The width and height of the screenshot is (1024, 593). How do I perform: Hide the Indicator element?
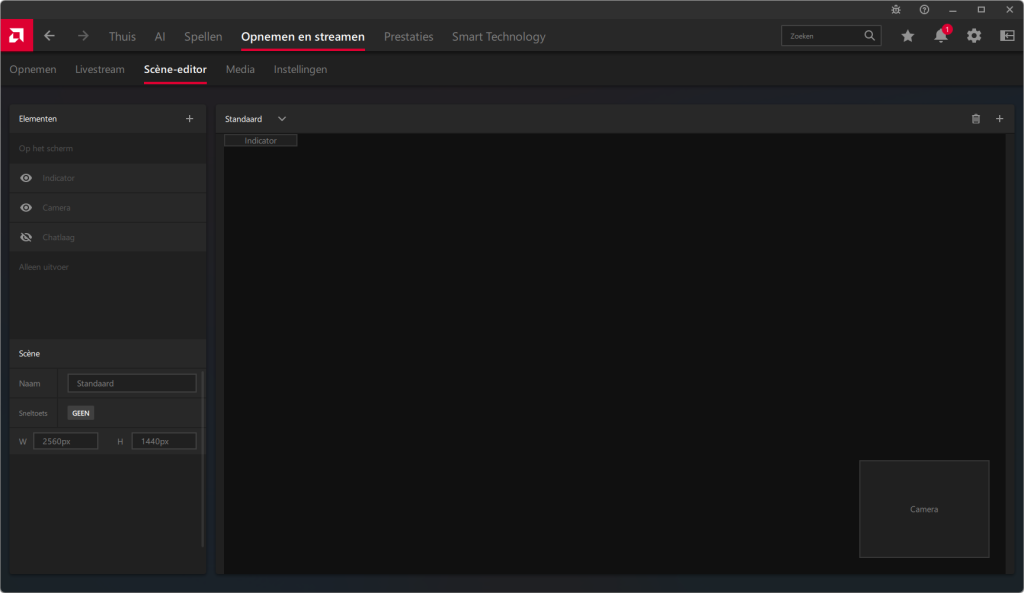pos(26,178)
